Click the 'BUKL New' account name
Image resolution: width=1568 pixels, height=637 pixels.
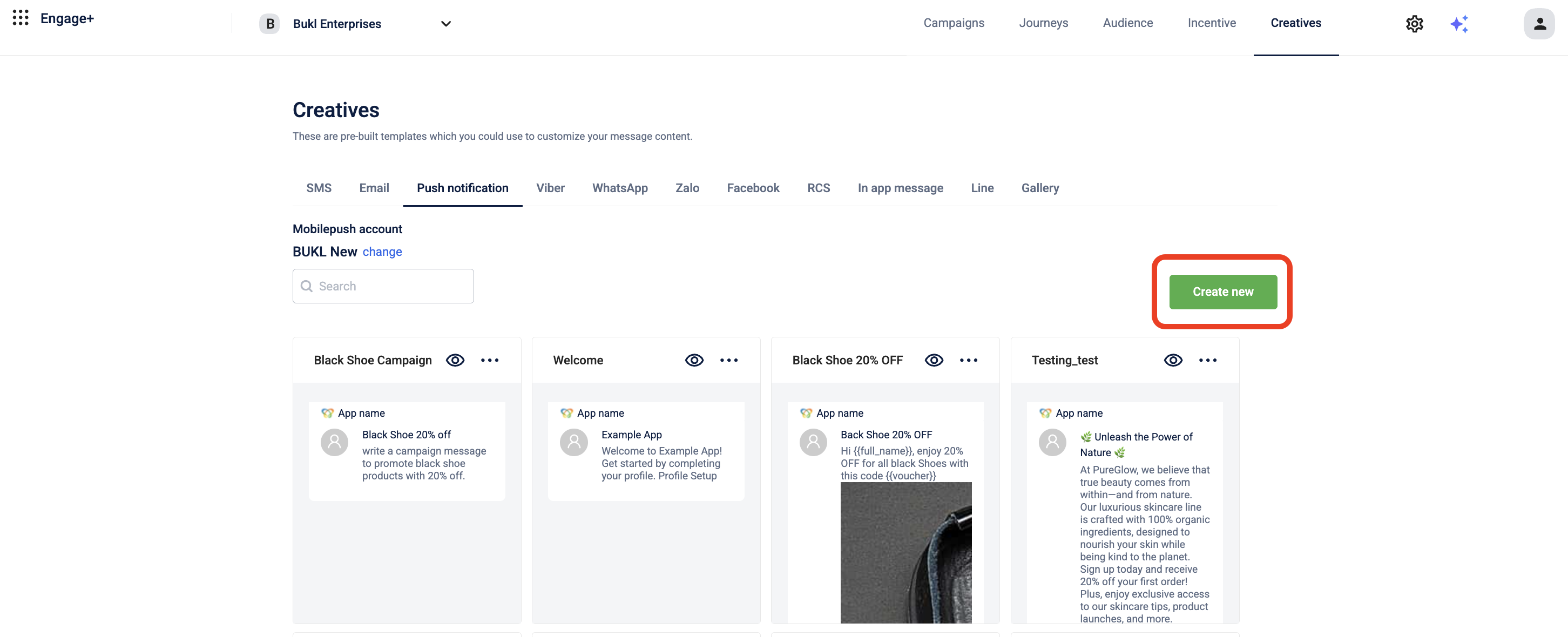pyautogui.click(x=325, y=252)
